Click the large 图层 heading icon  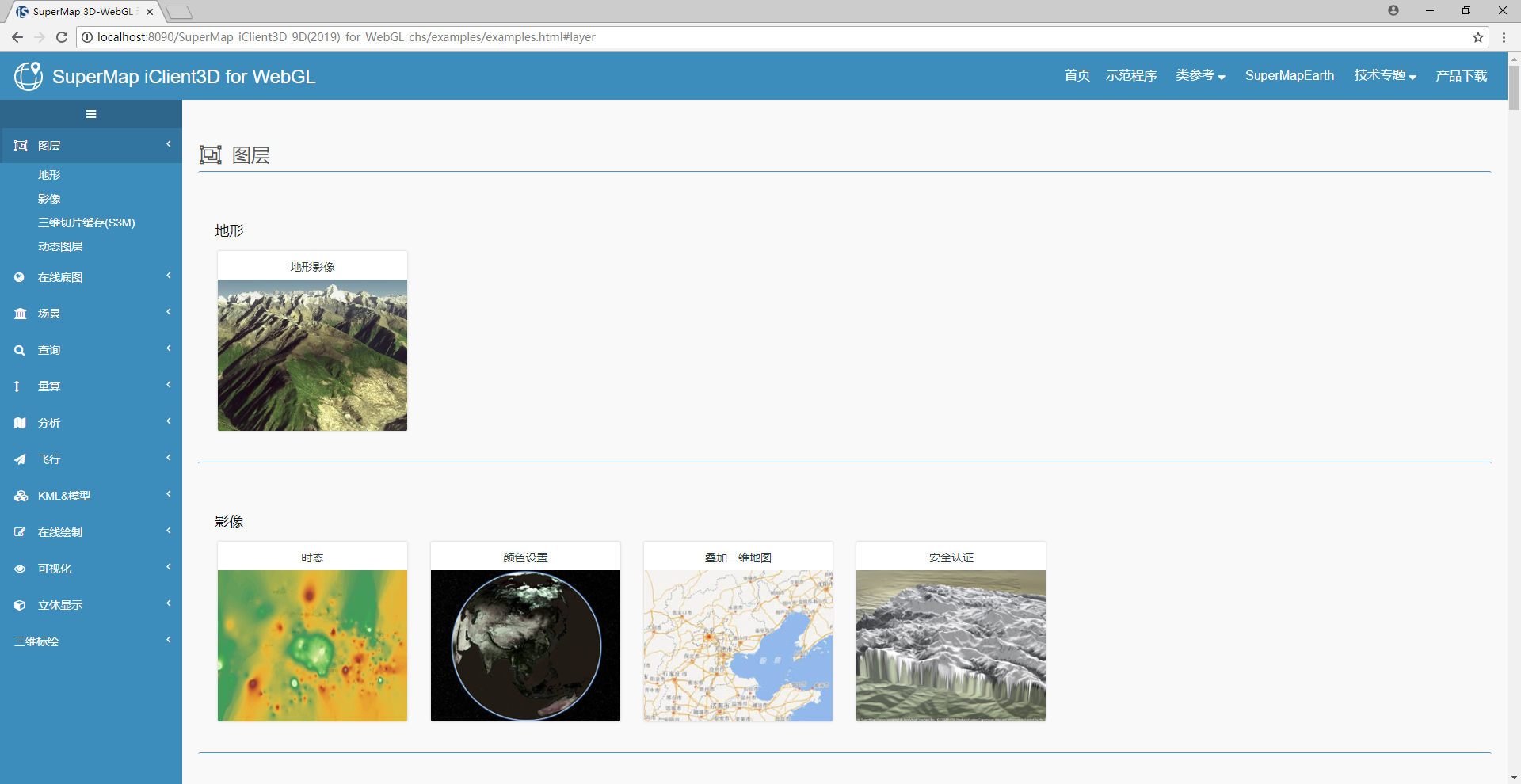click(211, 154)
